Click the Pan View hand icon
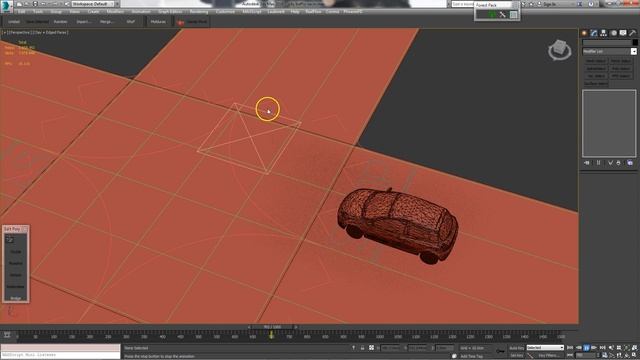 click(x=619, y=356)
